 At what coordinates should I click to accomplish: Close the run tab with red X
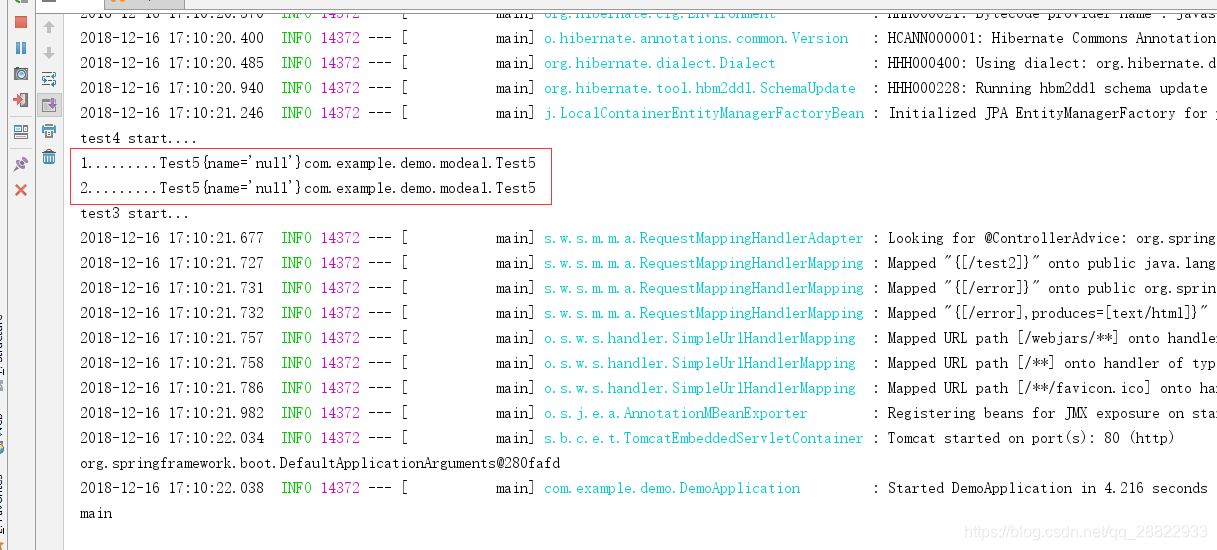pos(21,190)
